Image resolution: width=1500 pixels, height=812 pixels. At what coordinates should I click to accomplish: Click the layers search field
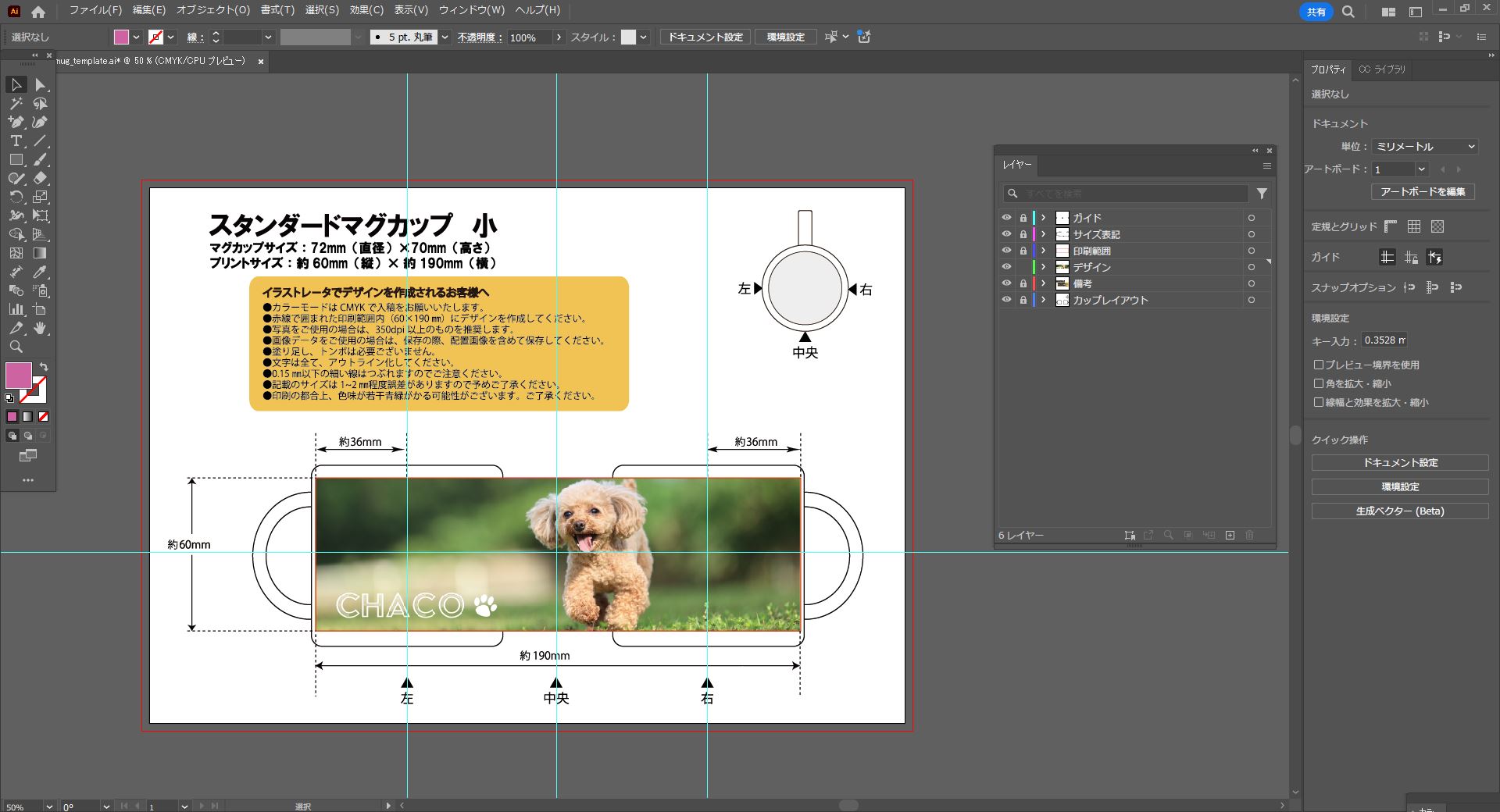click(1125, 194)
